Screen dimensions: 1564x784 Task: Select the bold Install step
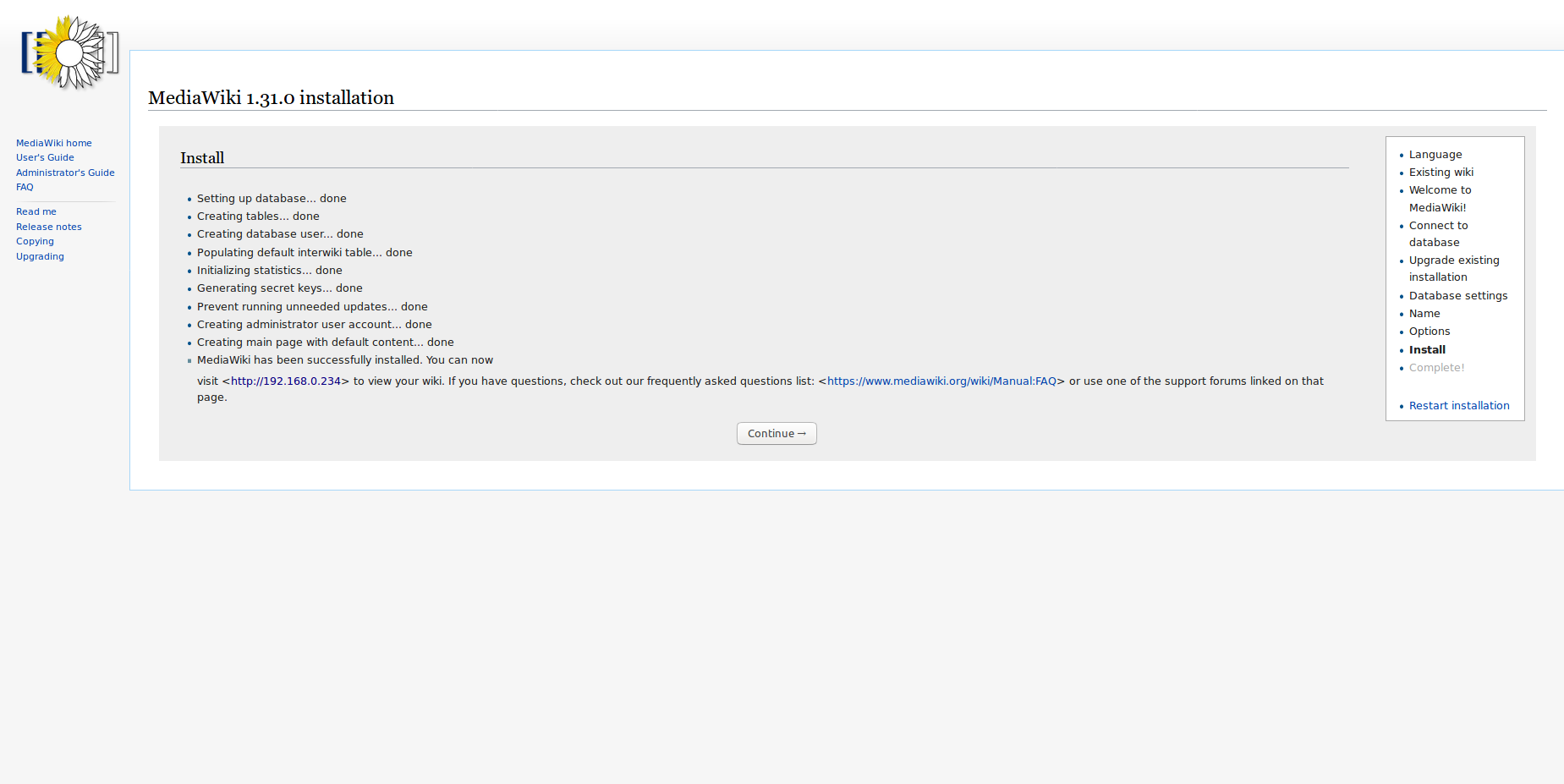coord(1427,350)
